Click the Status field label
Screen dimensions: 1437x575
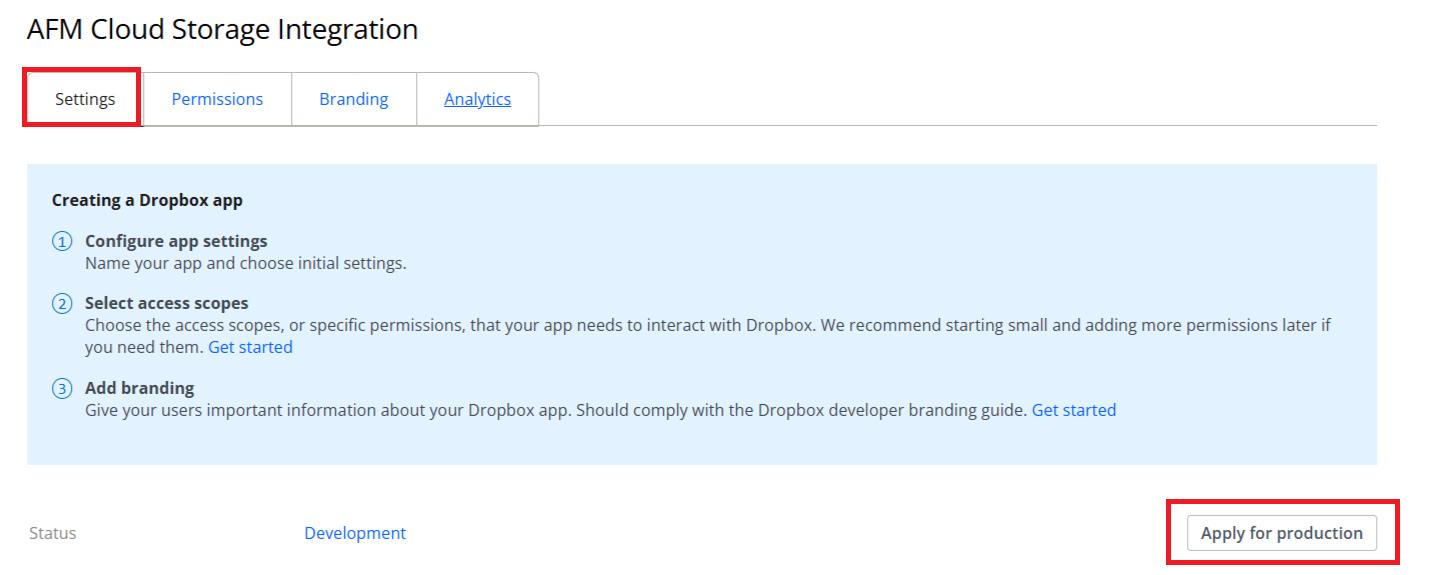click(x=52, y=533)
